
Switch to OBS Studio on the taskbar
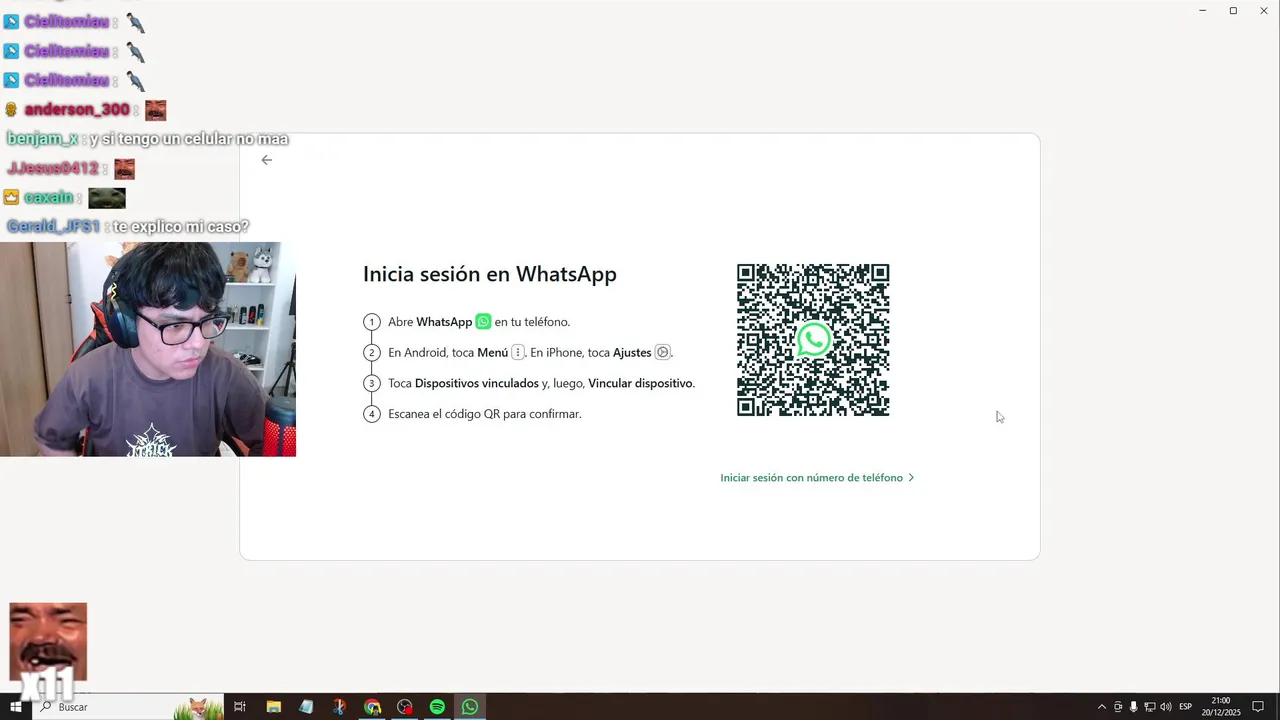pyautogui.click(x=405, y=707)
